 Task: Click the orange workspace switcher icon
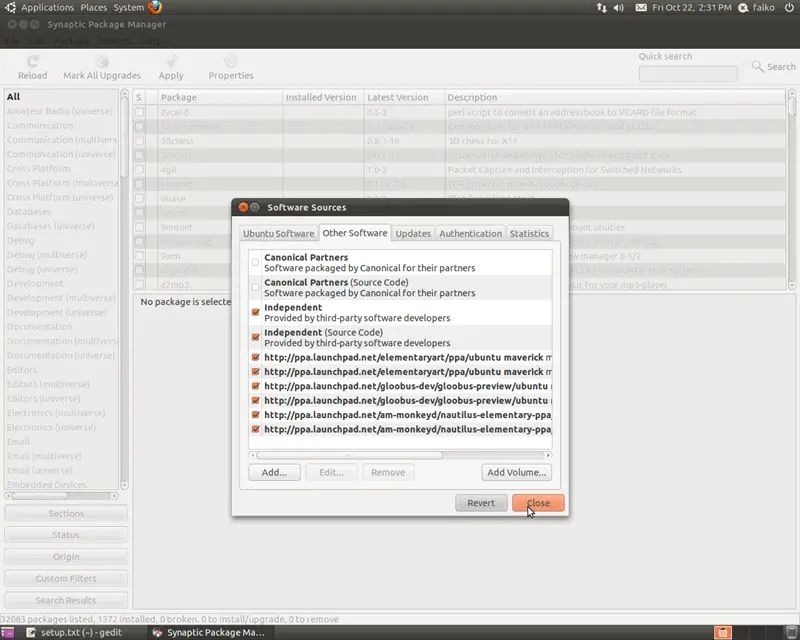pos(722,633)
